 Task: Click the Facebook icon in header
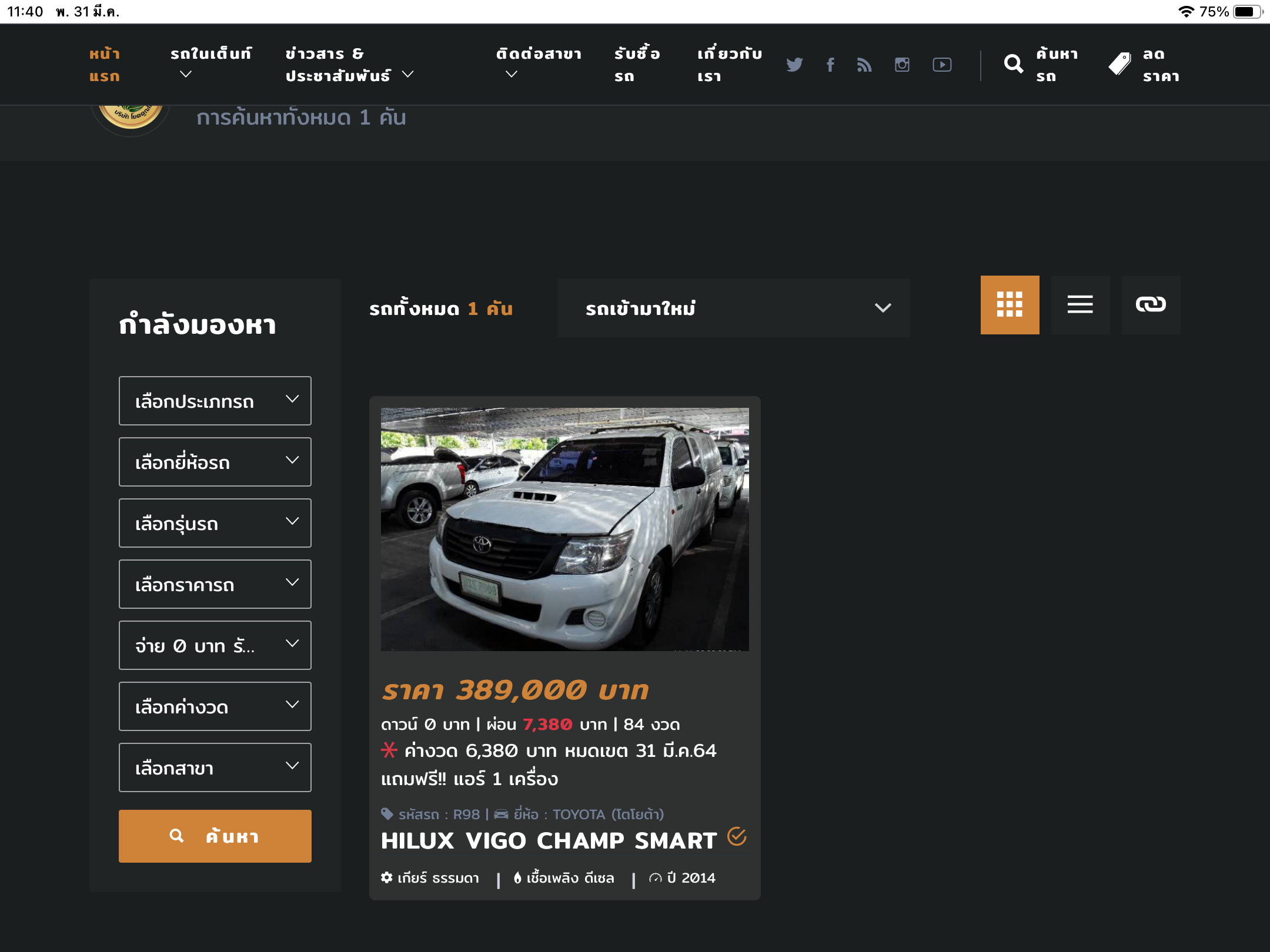830,65
